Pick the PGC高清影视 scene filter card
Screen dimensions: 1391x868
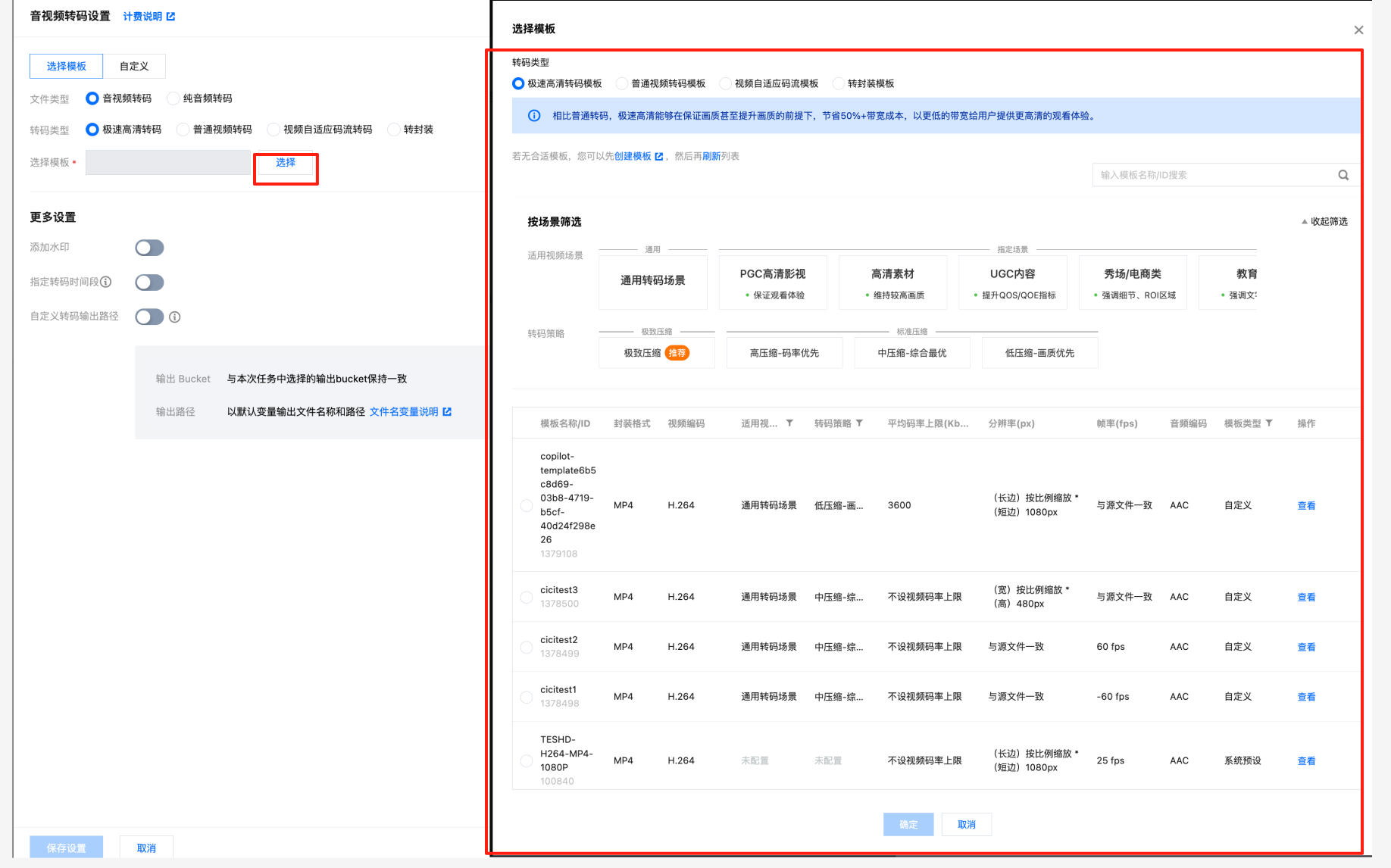[772, 282]
